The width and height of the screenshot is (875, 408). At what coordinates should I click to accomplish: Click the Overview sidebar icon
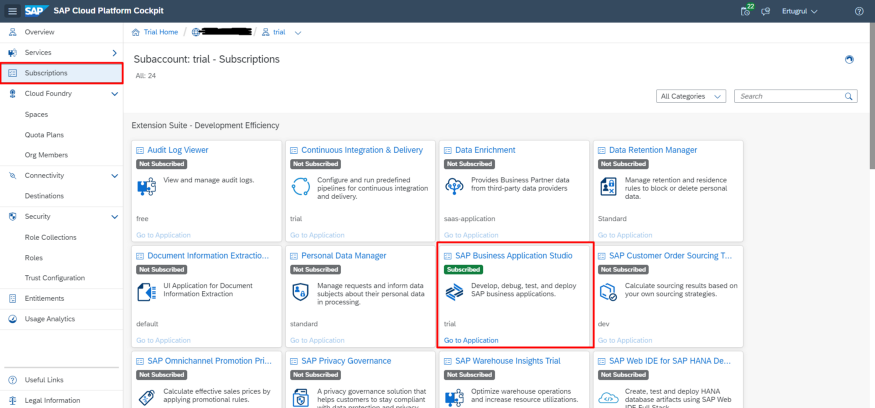(x=12, y=32)
